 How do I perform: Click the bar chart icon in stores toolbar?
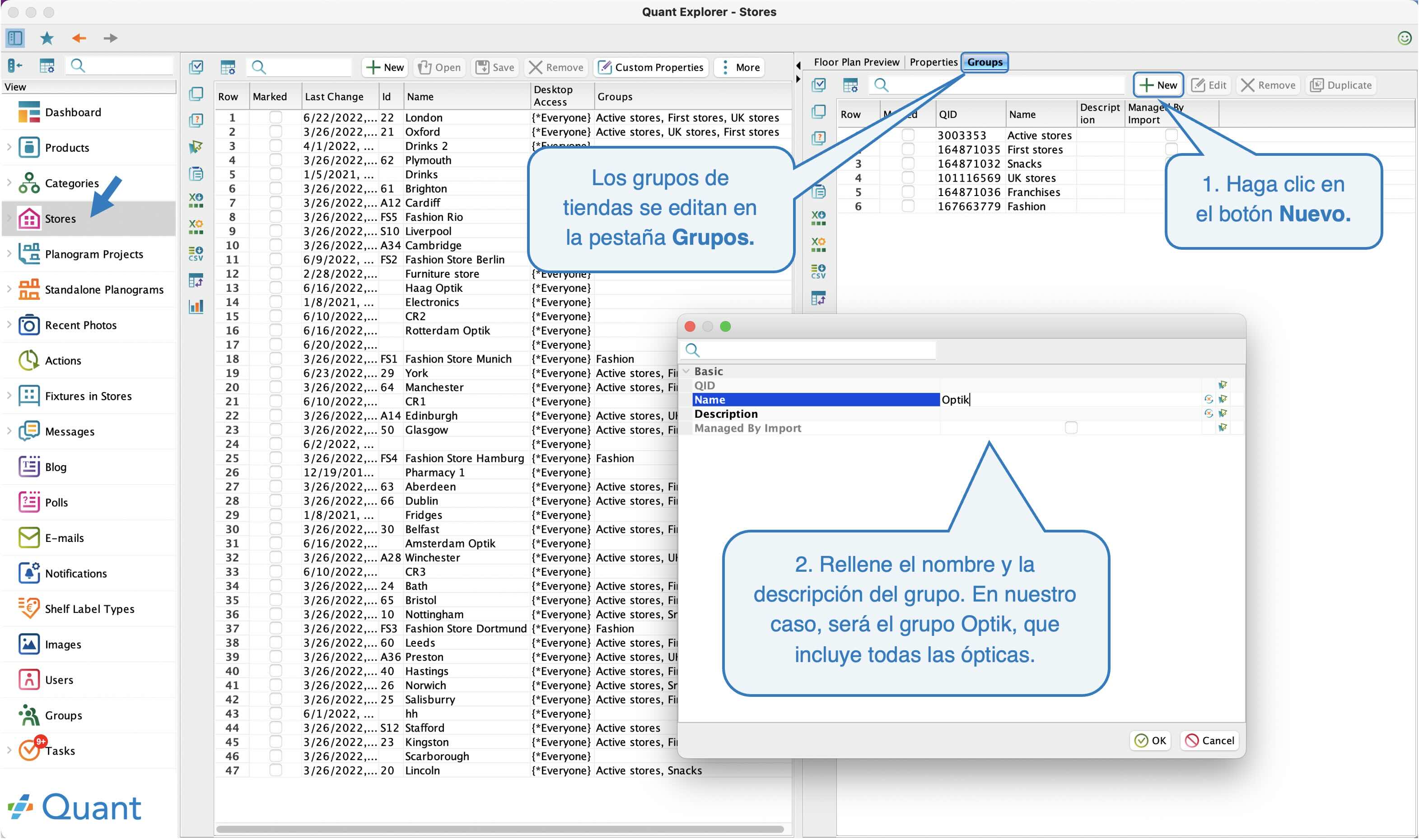(x=196, y=307)
